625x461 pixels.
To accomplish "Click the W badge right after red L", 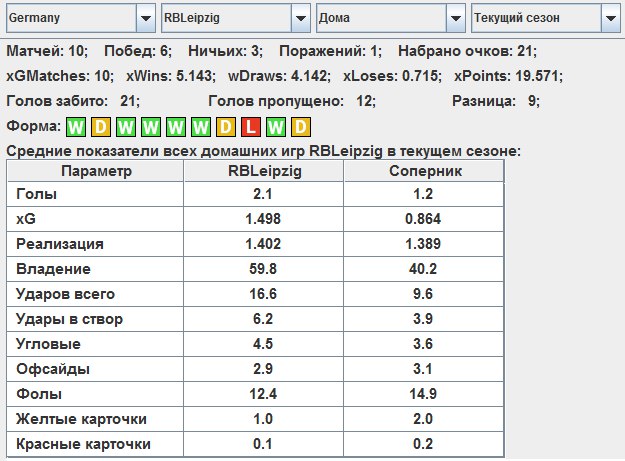I will 276,127.
